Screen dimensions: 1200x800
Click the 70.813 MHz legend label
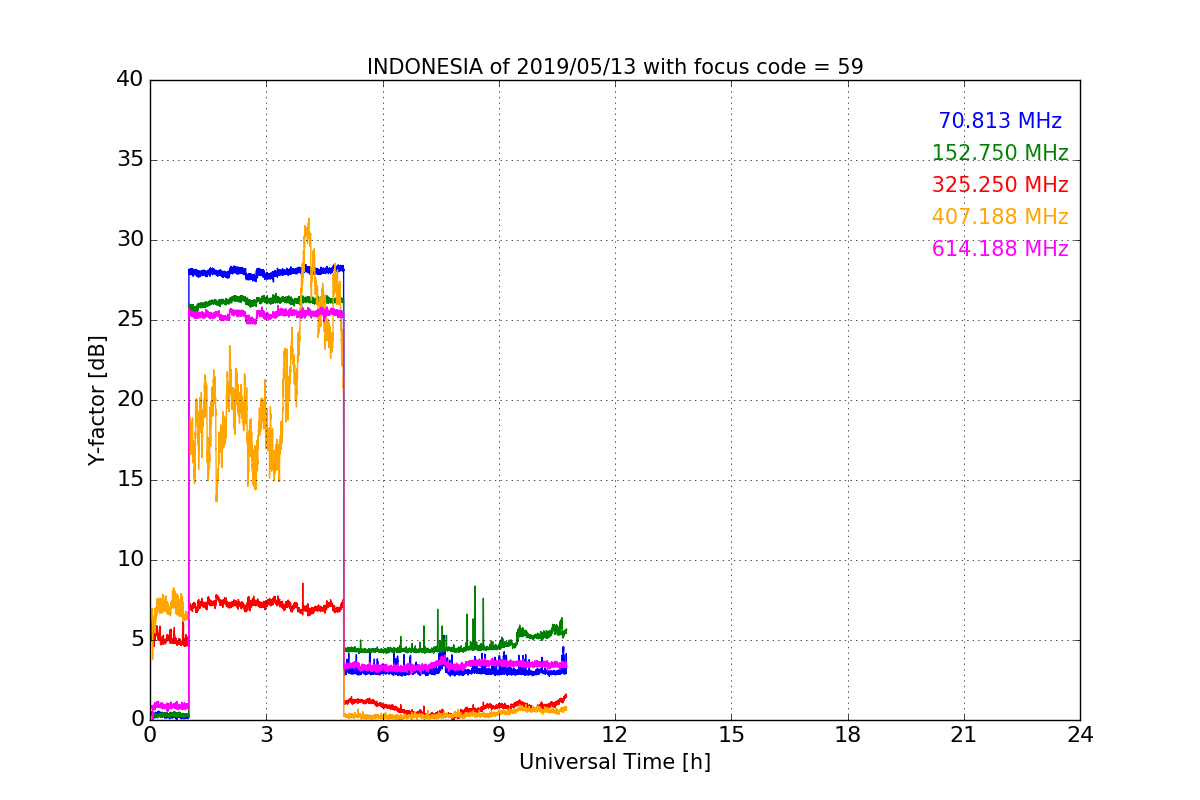coord(1000,121)
